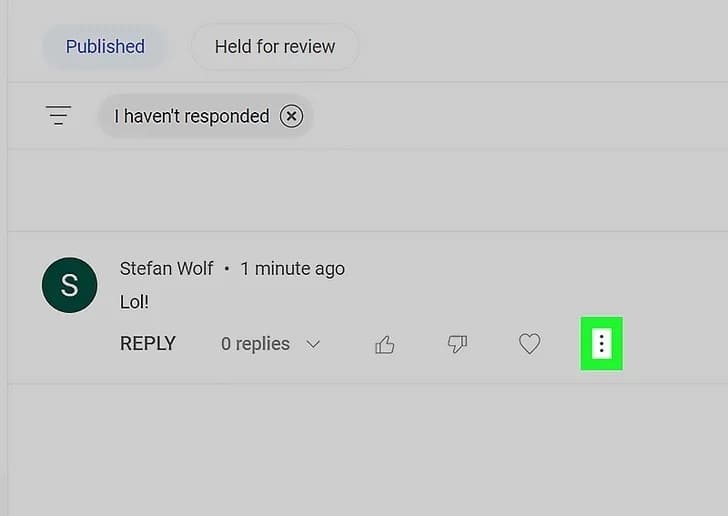Open the three-dot action menu on the comment
Image resolution: width=728 pixels, height=516 pixels.
601,344
